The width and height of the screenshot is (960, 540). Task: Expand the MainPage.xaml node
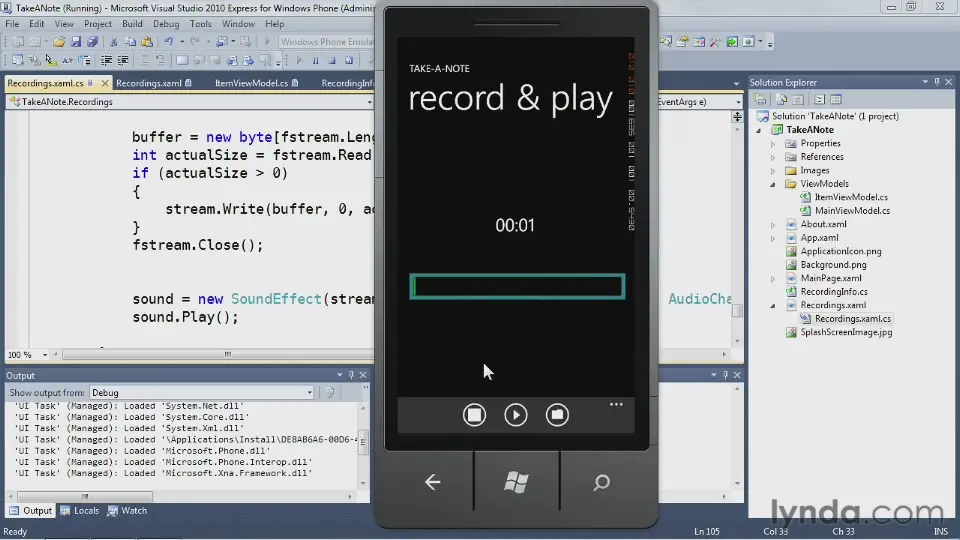tap(773, 279)
